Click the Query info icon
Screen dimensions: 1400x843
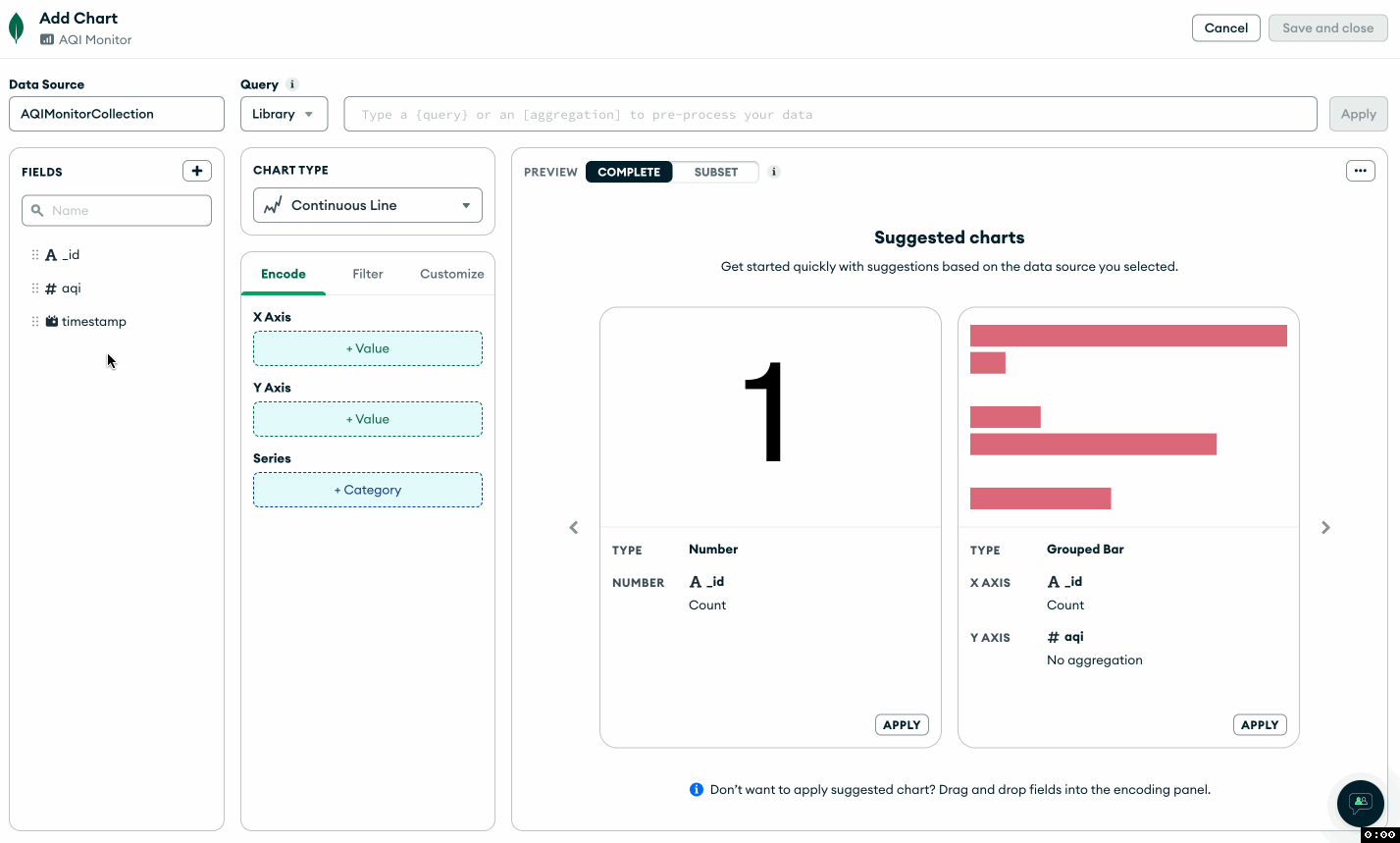pos(292,84)
